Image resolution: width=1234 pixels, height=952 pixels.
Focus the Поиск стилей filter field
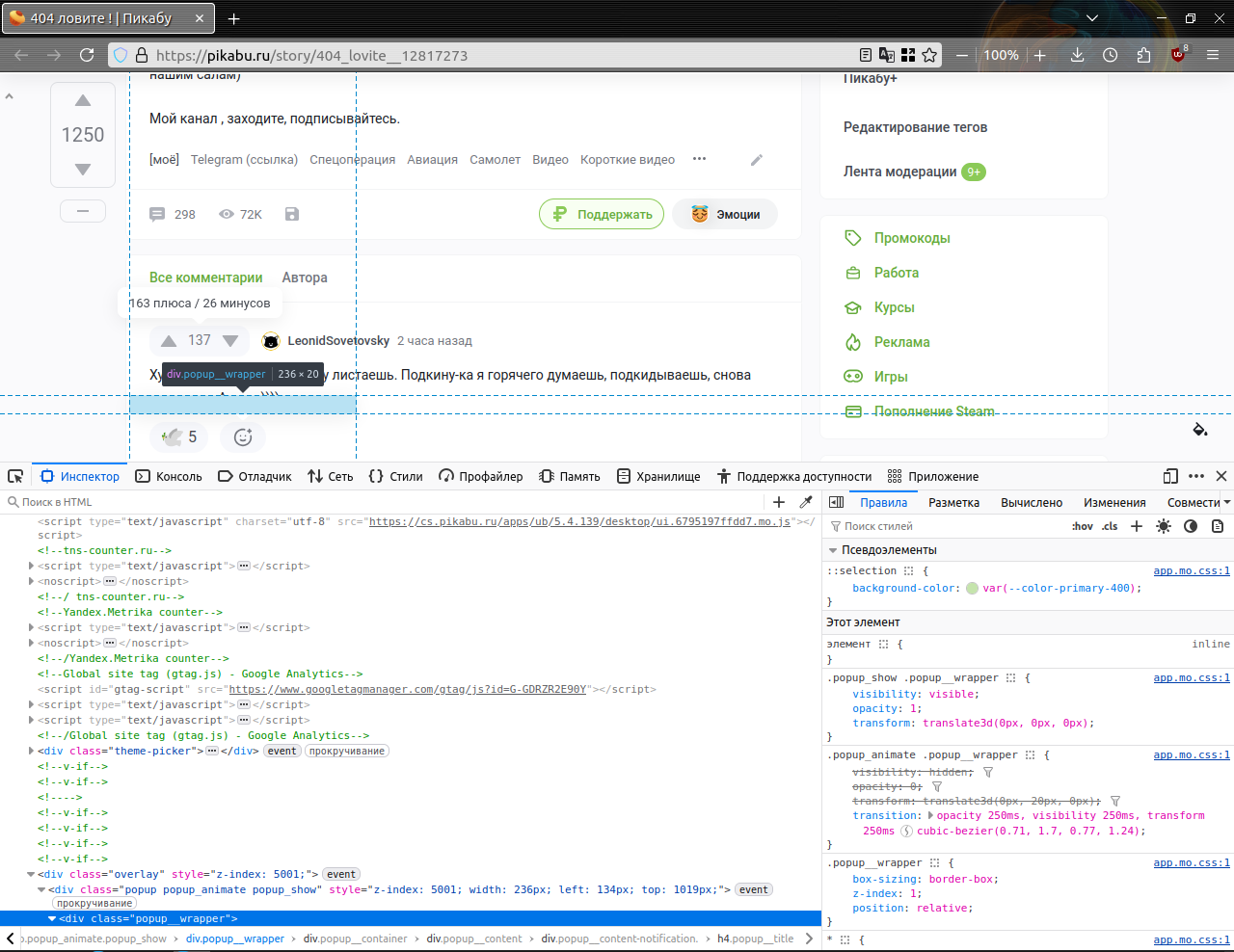(x=945, y=526)
